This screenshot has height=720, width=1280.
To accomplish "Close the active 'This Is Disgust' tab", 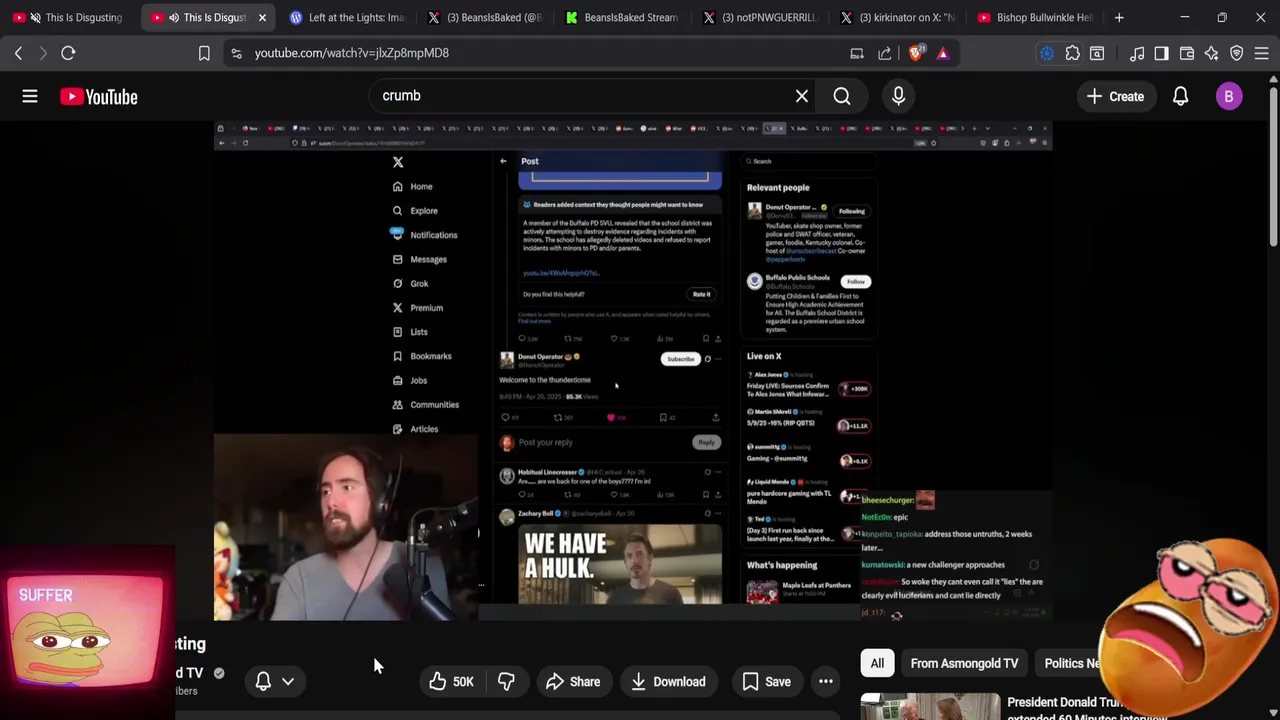I will 262,17.
